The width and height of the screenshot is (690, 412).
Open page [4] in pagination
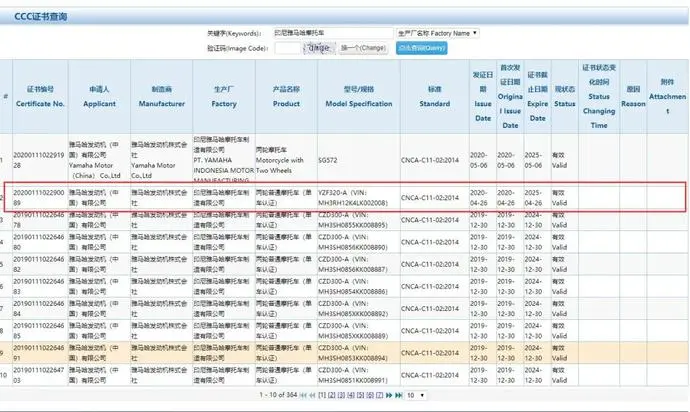pyautogui.click(x=351, y=395)
